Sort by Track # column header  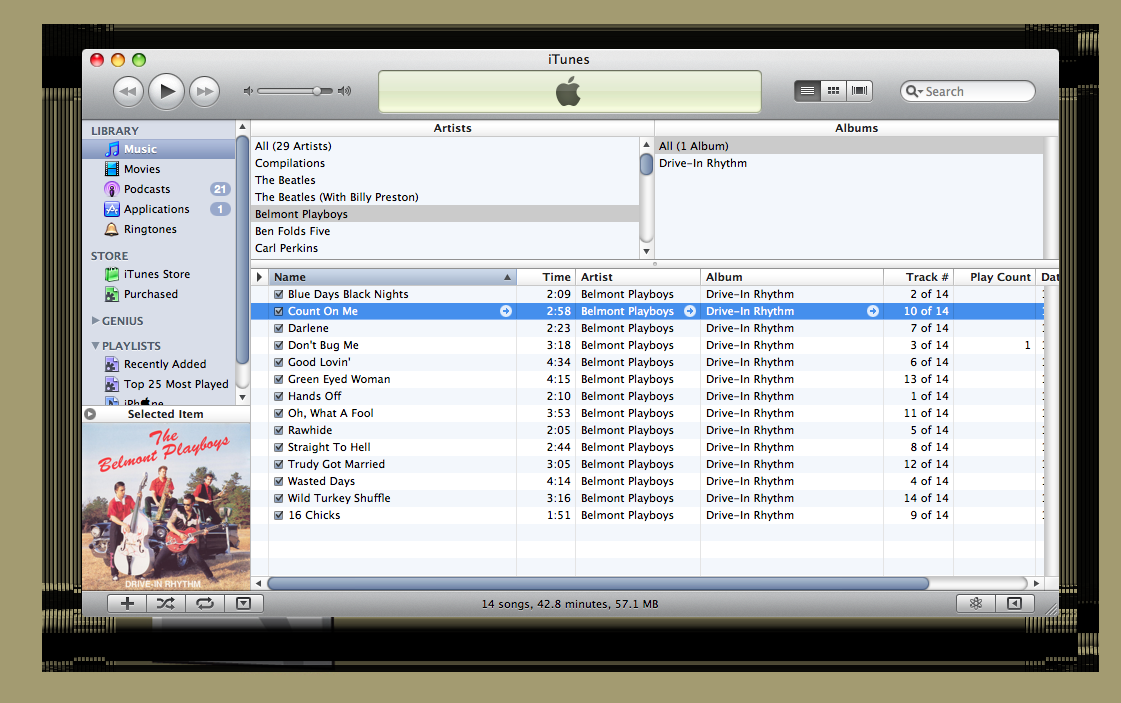[x=919, y=277]
